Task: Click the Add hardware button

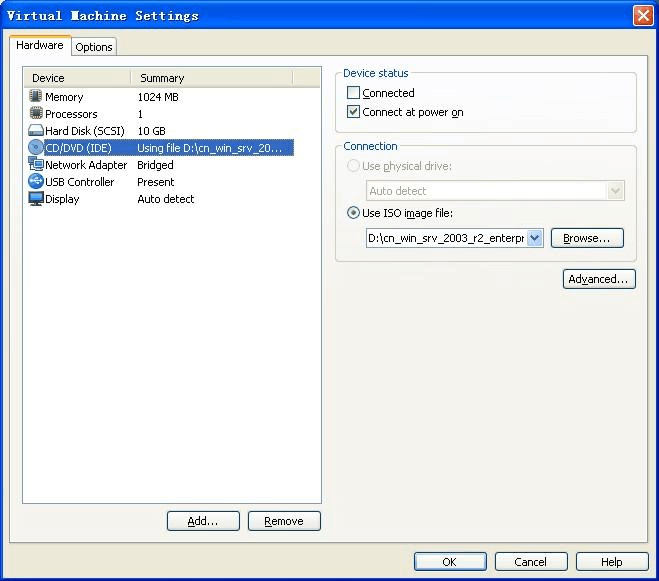Action: [204, 521]
